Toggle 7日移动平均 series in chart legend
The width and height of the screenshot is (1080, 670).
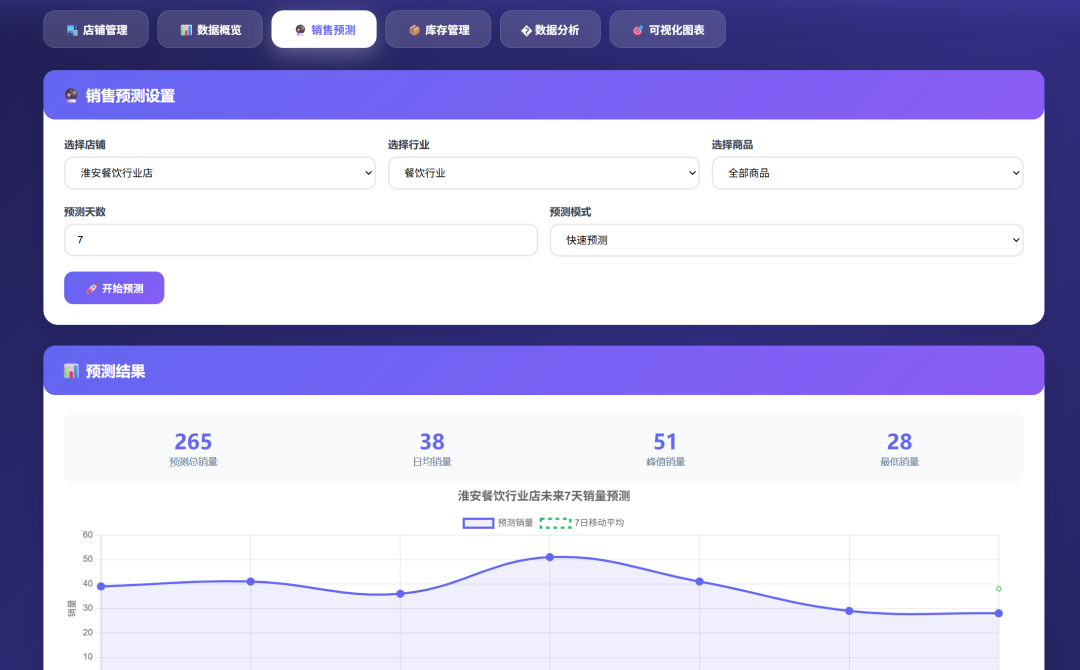582,523
